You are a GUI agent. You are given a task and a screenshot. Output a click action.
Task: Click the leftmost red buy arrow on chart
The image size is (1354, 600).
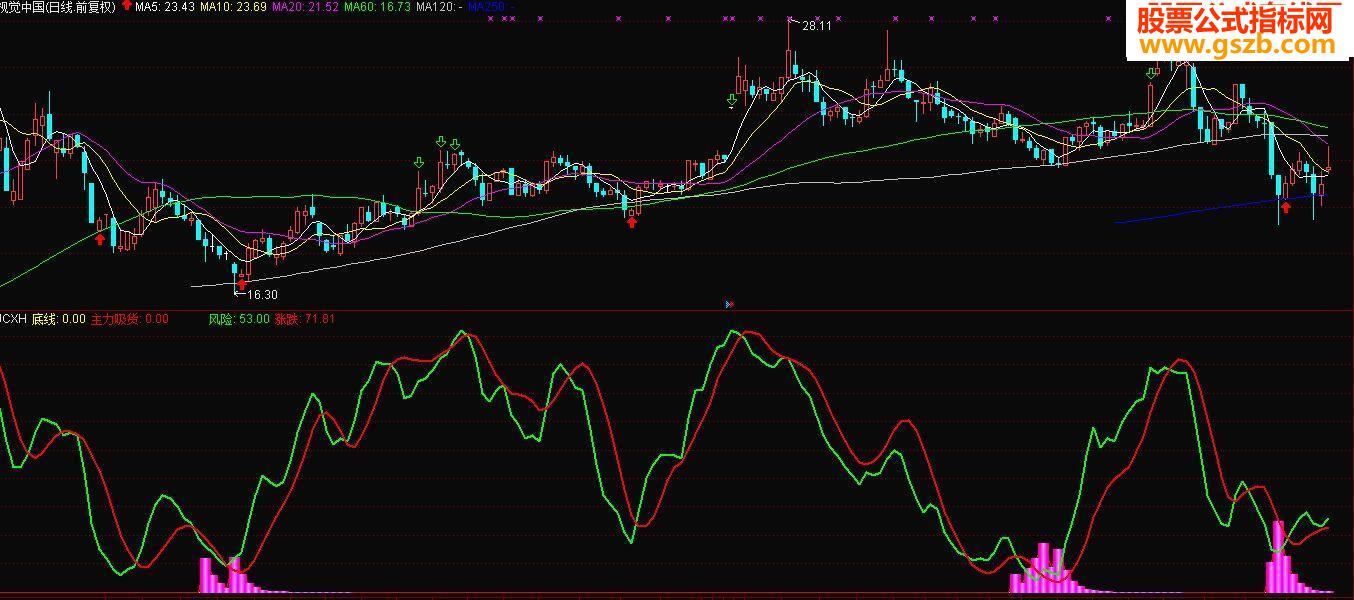(100, 237)
